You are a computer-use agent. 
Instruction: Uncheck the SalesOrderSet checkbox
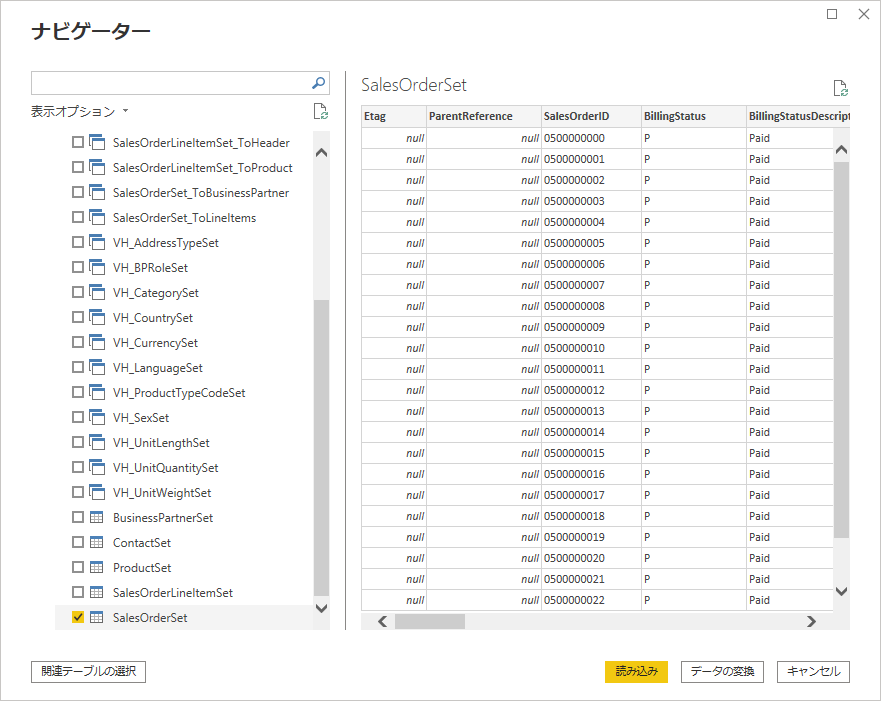pyautogui.click(x=78, y=617)
